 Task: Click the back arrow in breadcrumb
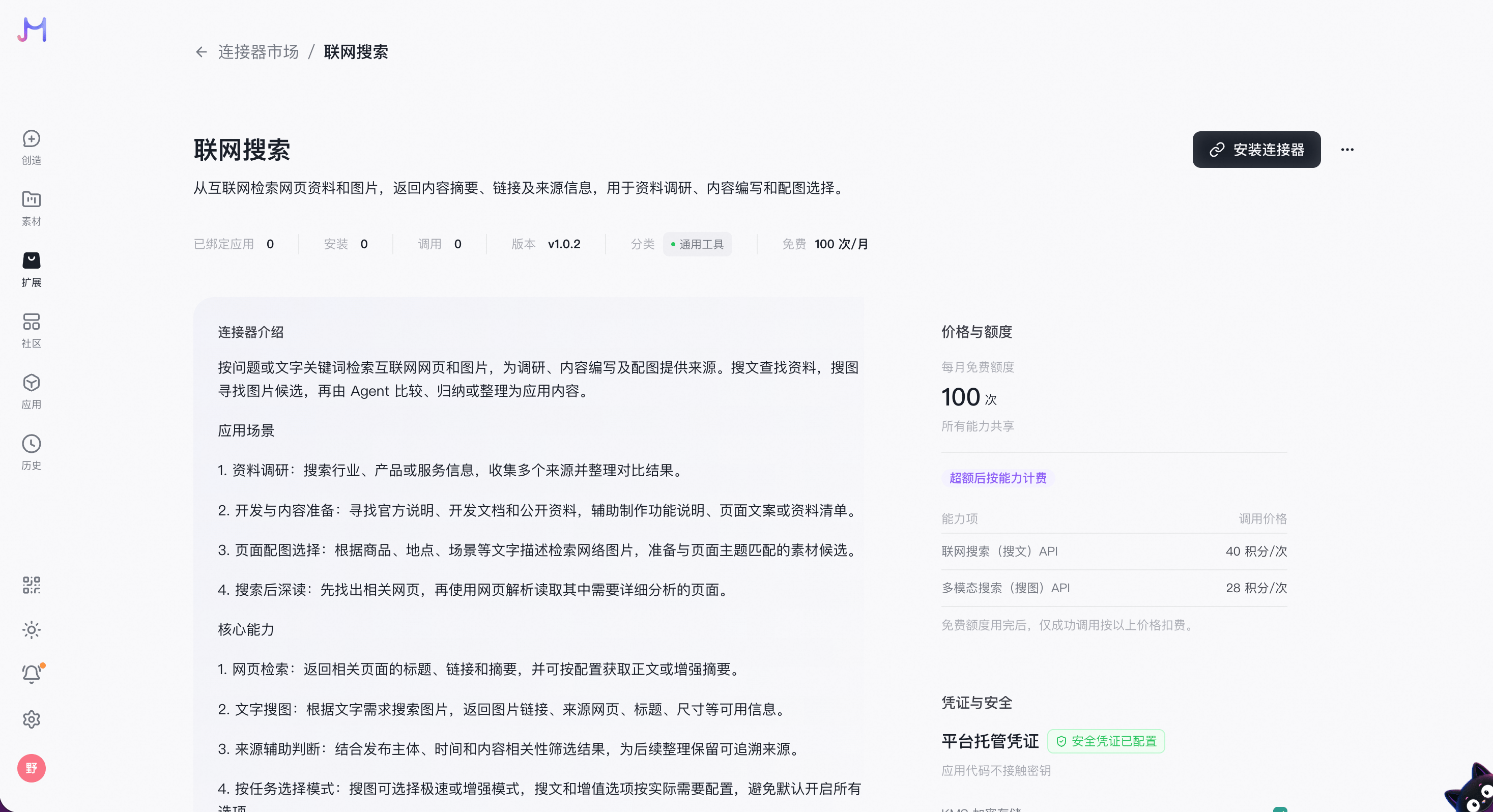pos(201,52)
